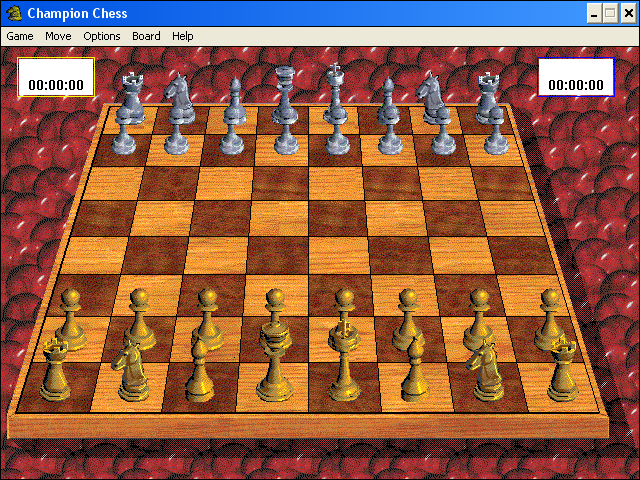This screenshot has width=640, height=480.
Task: Select the gold pawn before queenside rook
Action: point(71,320)
